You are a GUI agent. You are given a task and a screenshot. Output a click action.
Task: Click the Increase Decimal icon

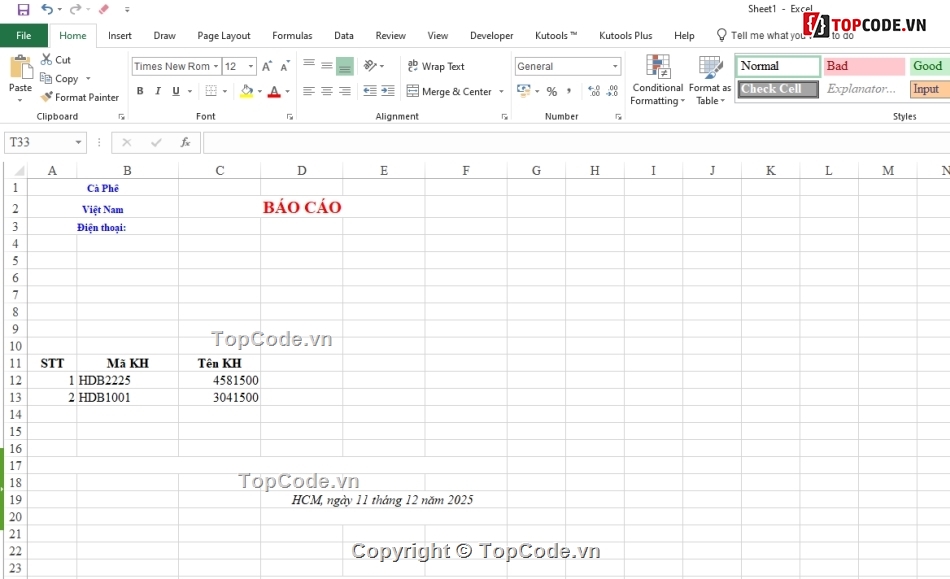pos(594,91)
